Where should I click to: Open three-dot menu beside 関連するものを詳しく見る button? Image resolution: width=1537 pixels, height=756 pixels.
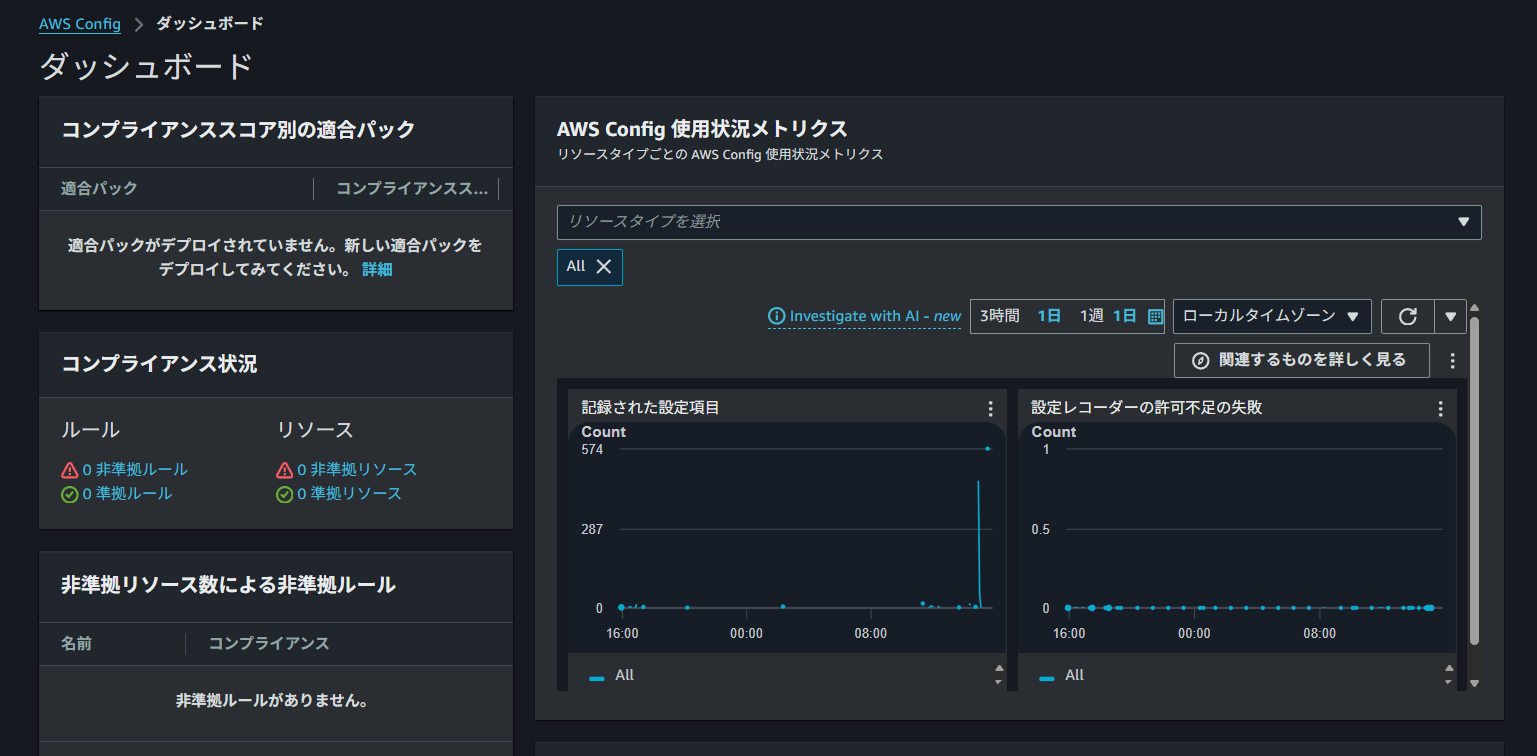[x=1452, y=360]
